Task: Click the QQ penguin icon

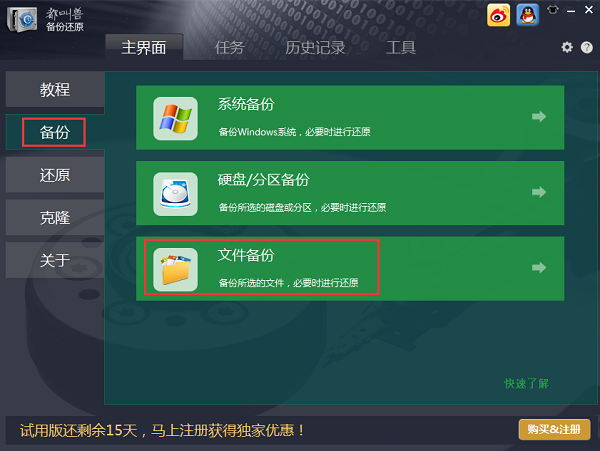Action: (x=528, y=15)
